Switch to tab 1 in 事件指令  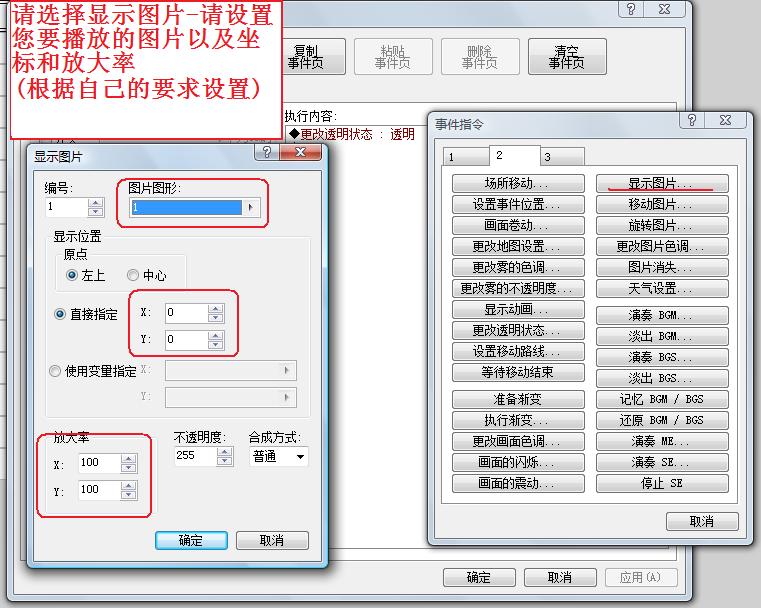coord(465,157)
